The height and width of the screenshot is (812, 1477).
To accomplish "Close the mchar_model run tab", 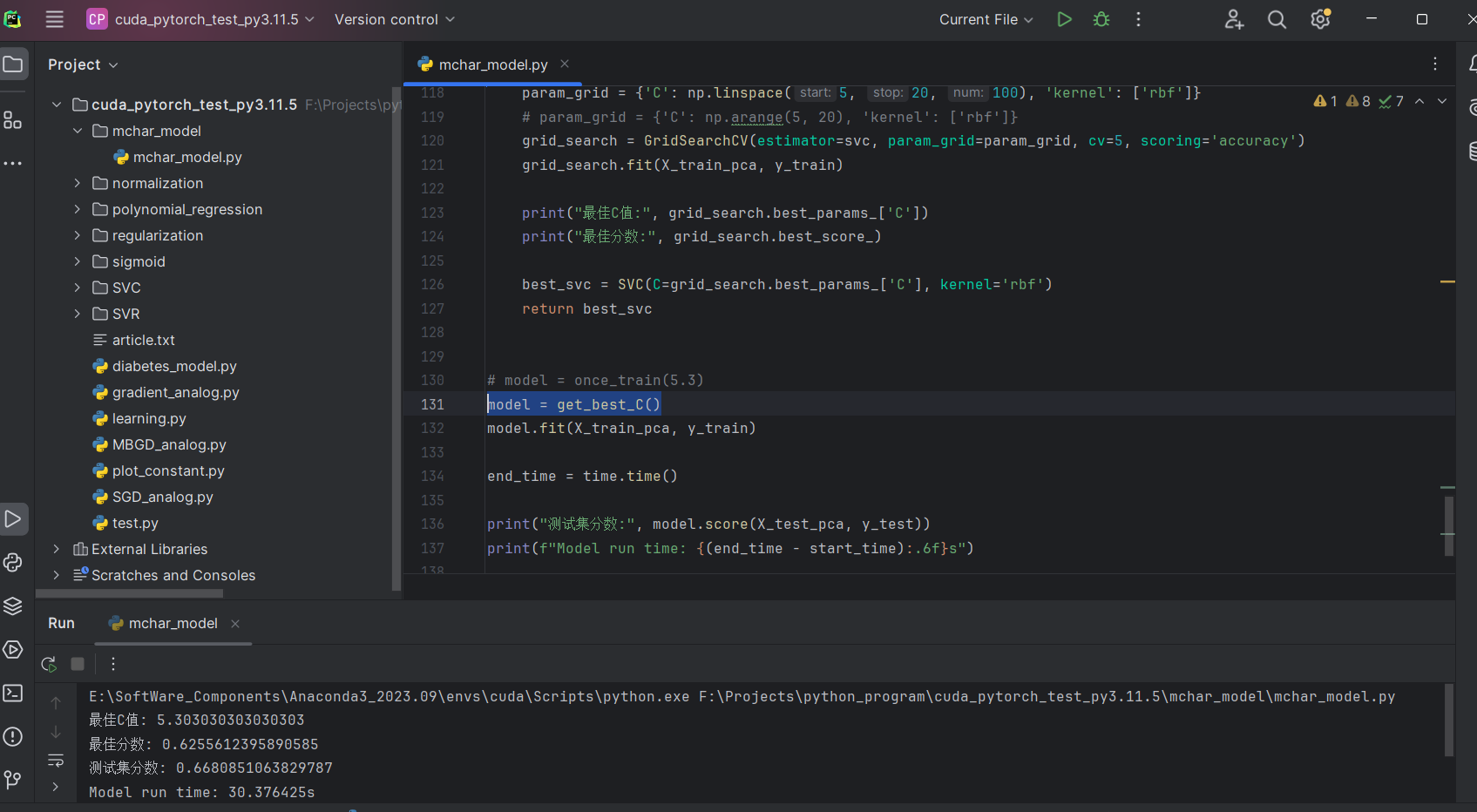I will click(235, 624).
